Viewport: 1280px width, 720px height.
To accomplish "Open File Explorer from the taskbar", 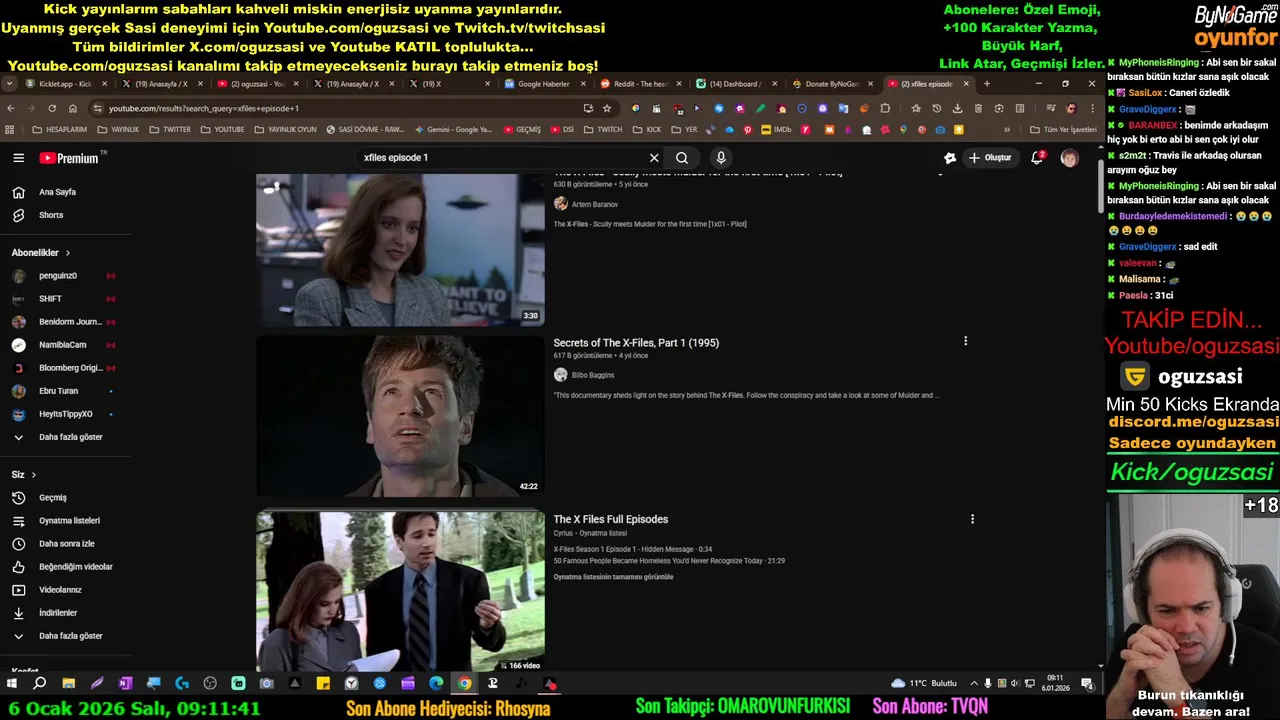I will tap(68, 683).
